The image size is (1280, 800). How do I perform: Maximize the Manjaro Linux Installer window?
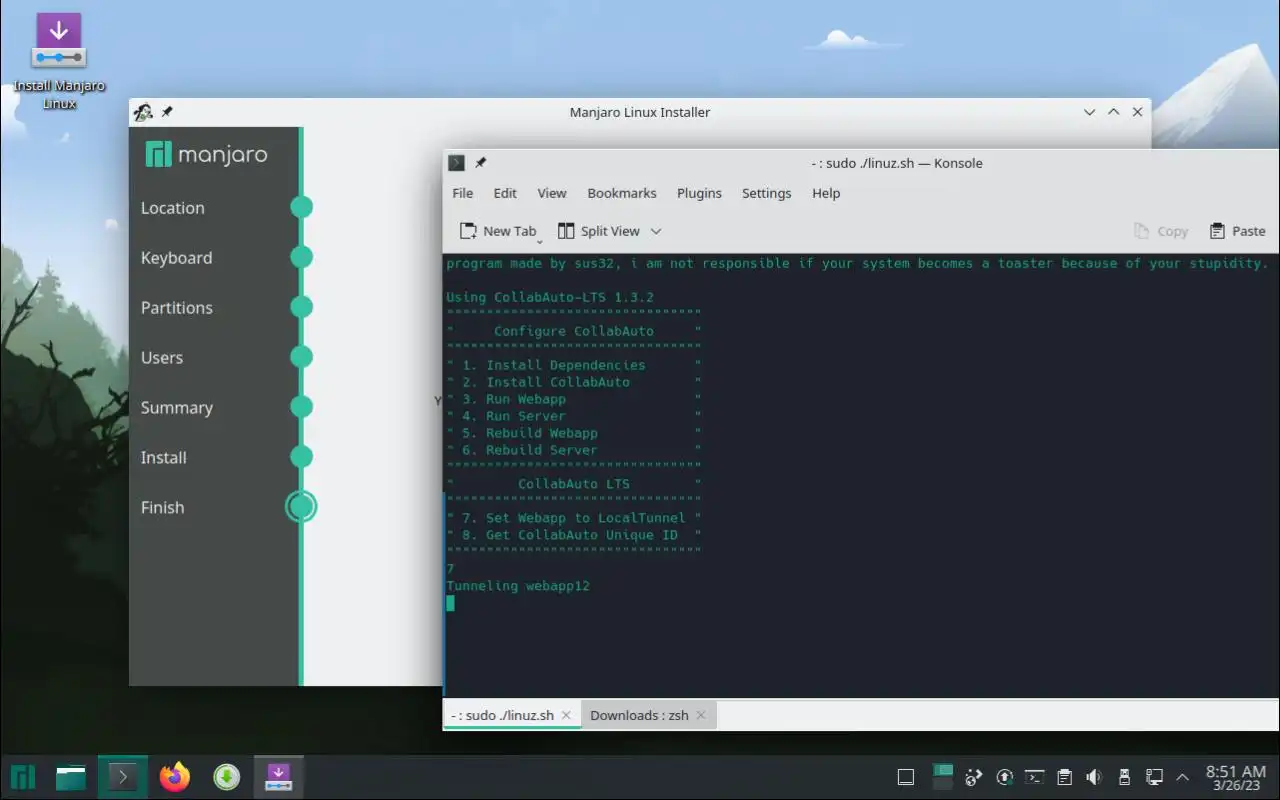pyautogui.click(x=1113, y=112)
